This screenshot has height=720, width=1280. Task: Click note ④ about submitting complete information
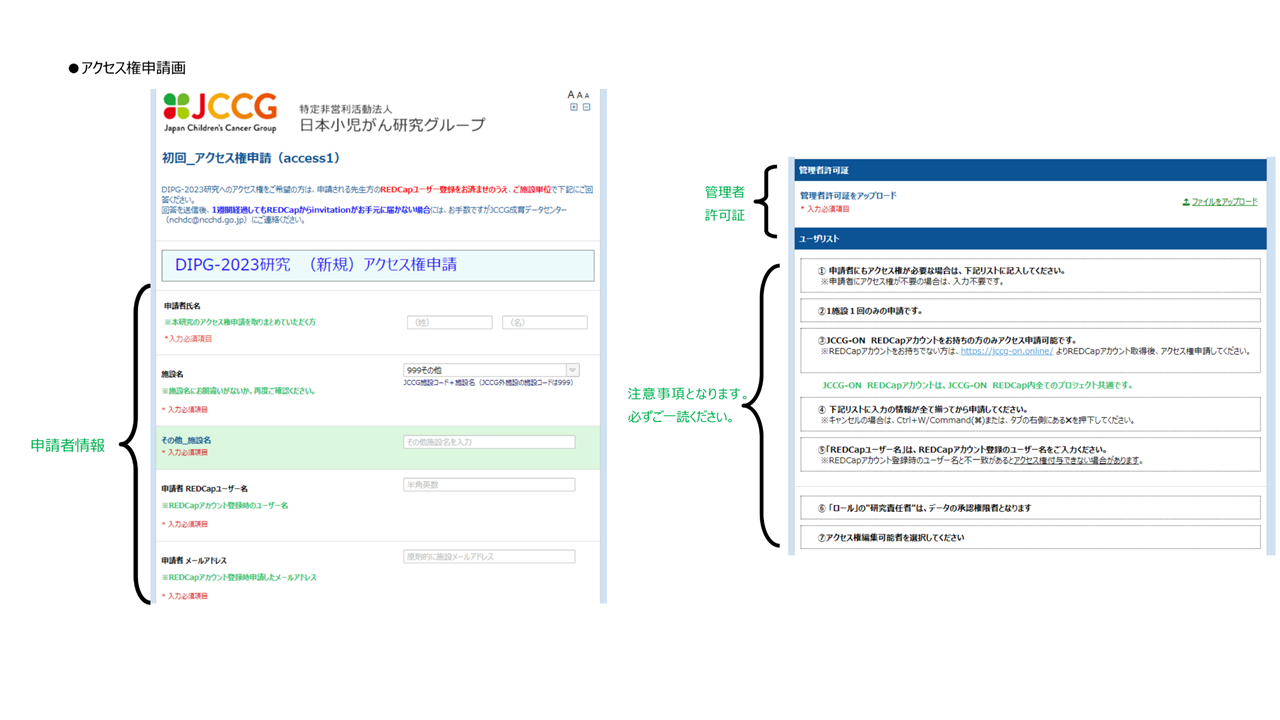pyautogui.click(x=1030, y=415)
